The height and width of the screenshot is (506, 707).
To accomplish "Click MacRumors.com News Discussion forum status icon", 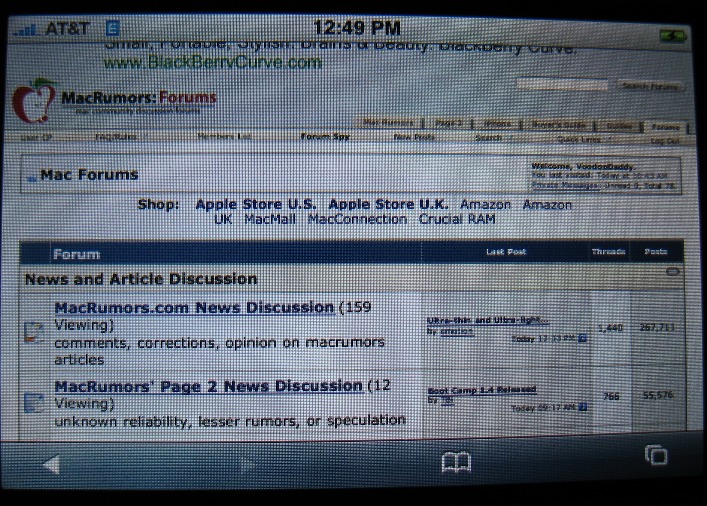I will (x=34, y=332).
